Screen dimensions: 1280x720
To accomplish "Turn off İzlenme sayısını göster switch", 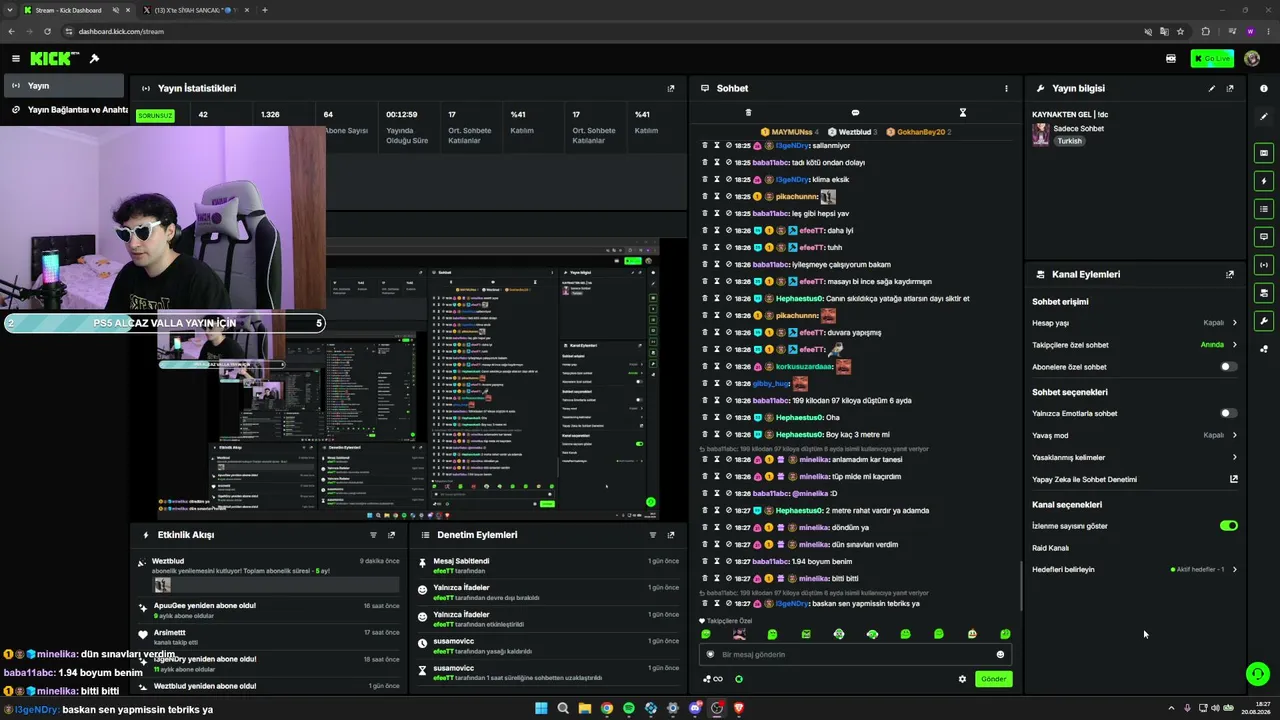I will pos(1229,525).
